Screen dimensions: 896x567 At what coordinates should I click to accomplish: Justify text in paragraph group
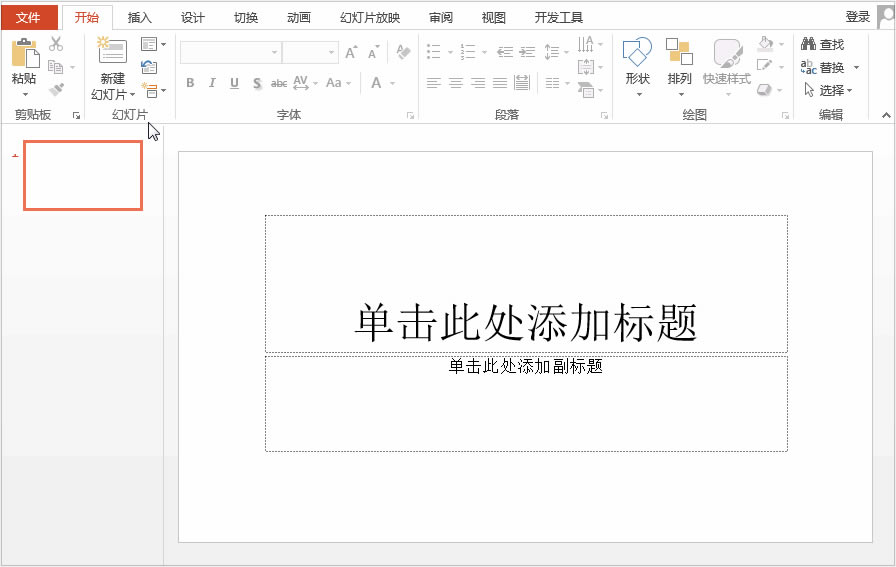click(500, 83)
